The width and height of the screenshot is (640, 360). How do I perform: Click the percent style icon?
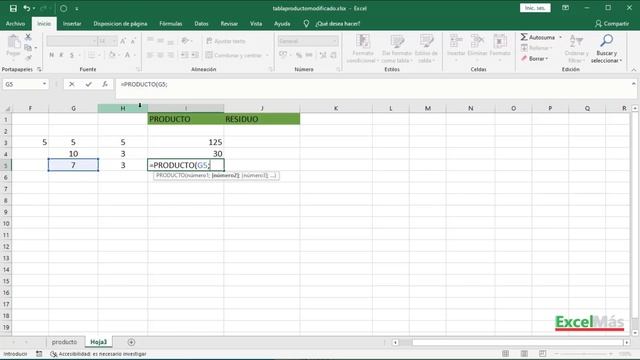pyautogui.click(x=299, y=55)
